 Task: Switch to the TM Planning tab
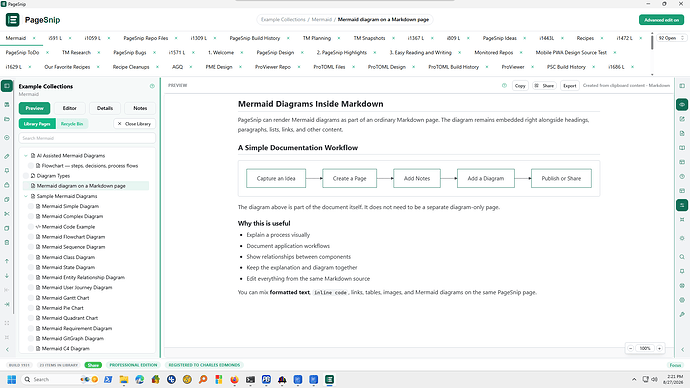[317, 38]
